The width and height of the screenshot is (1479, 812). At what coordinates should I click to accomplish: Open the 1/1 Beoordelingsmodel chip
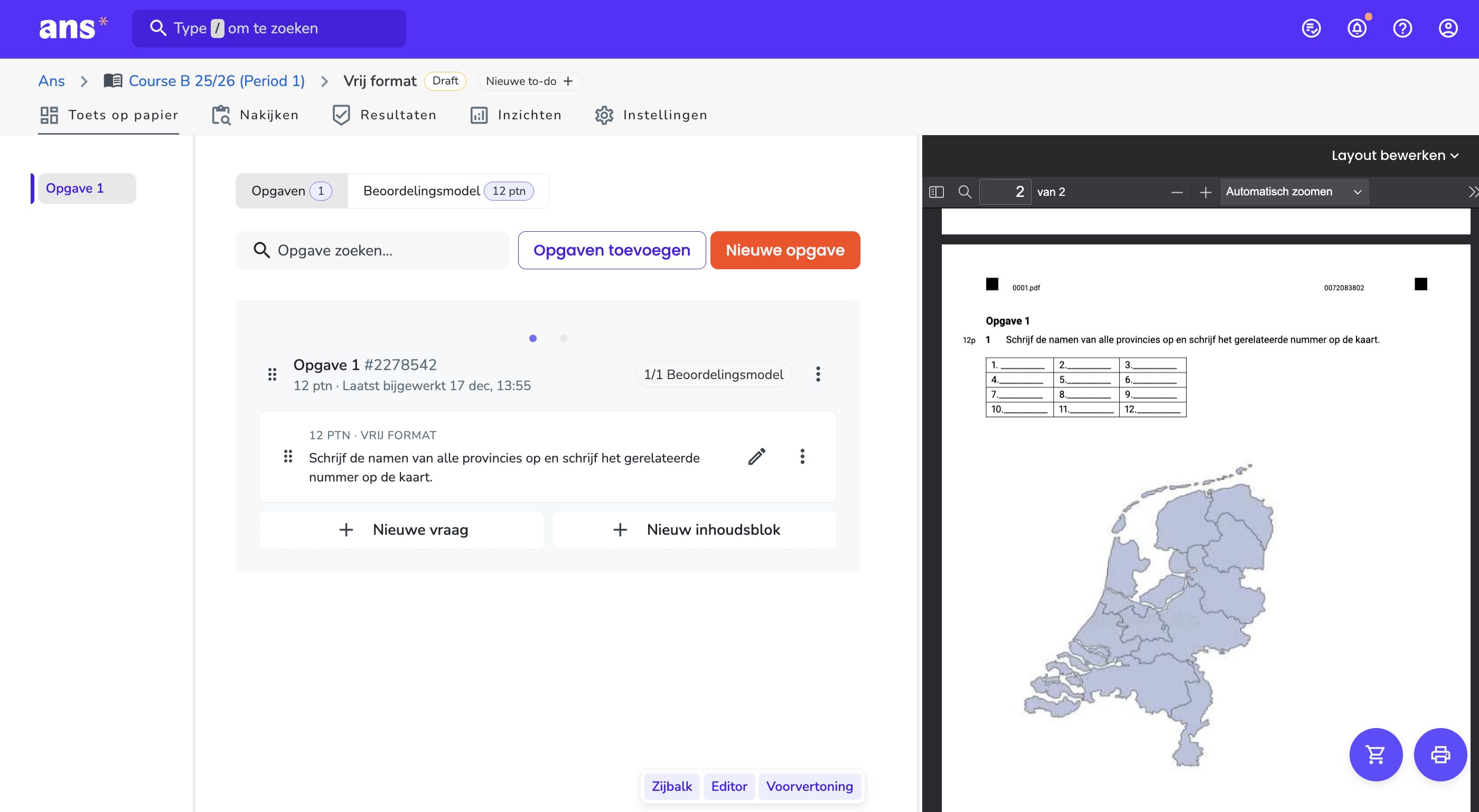pos(713,374)
